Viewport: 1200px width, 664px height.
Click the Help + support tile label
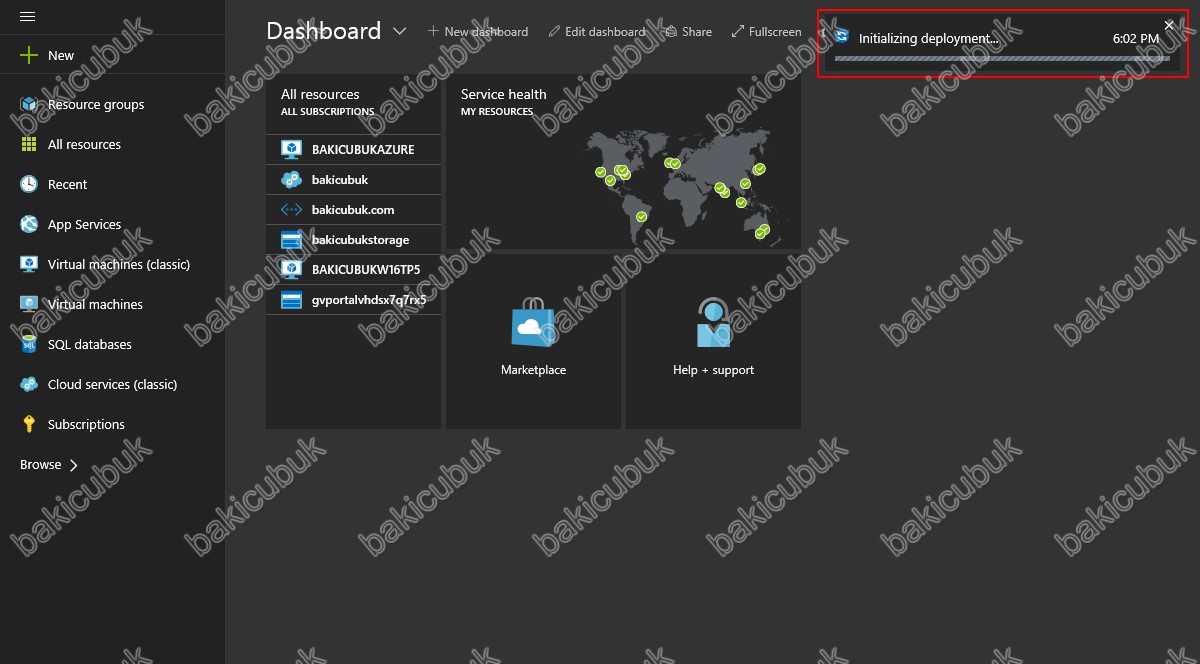713,370
